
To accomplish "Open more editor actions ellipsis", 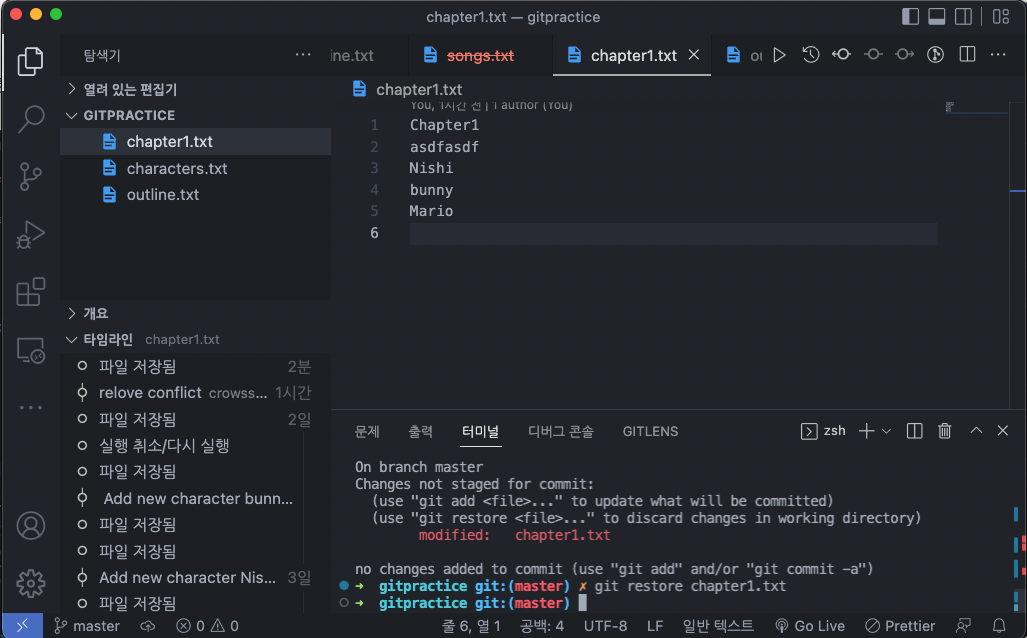I will click(998, 54).
